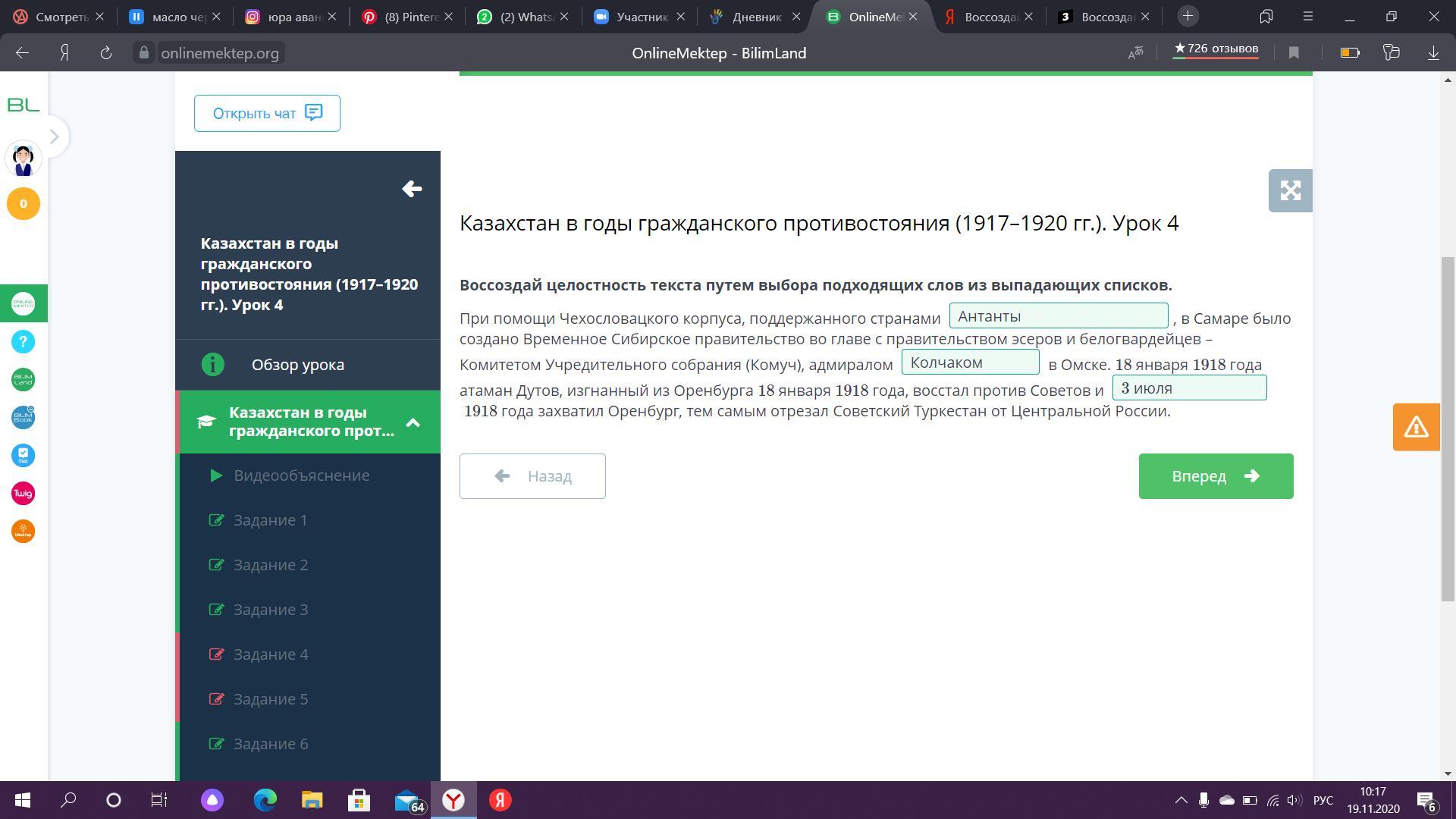Viewport: 1456px width, 819px height.
Task: Click the browser bookmark flag icon
Action: [x=1294, y=53]
